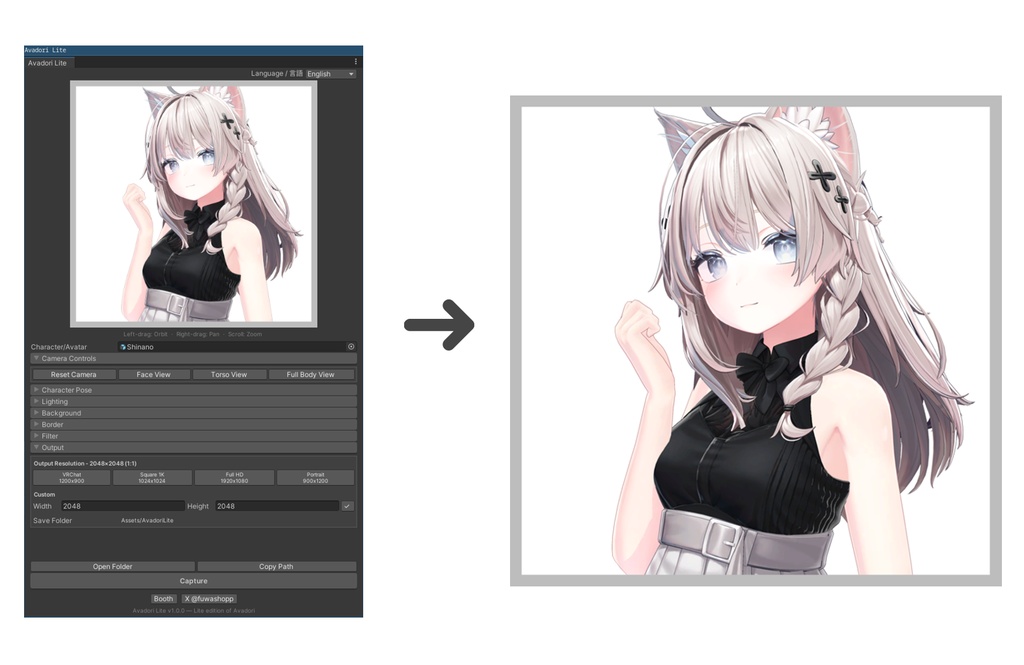The image size is (1024, 665).
Task: Open the Avadori Lite window options menu (three dots)
Action: click(355, 62)
